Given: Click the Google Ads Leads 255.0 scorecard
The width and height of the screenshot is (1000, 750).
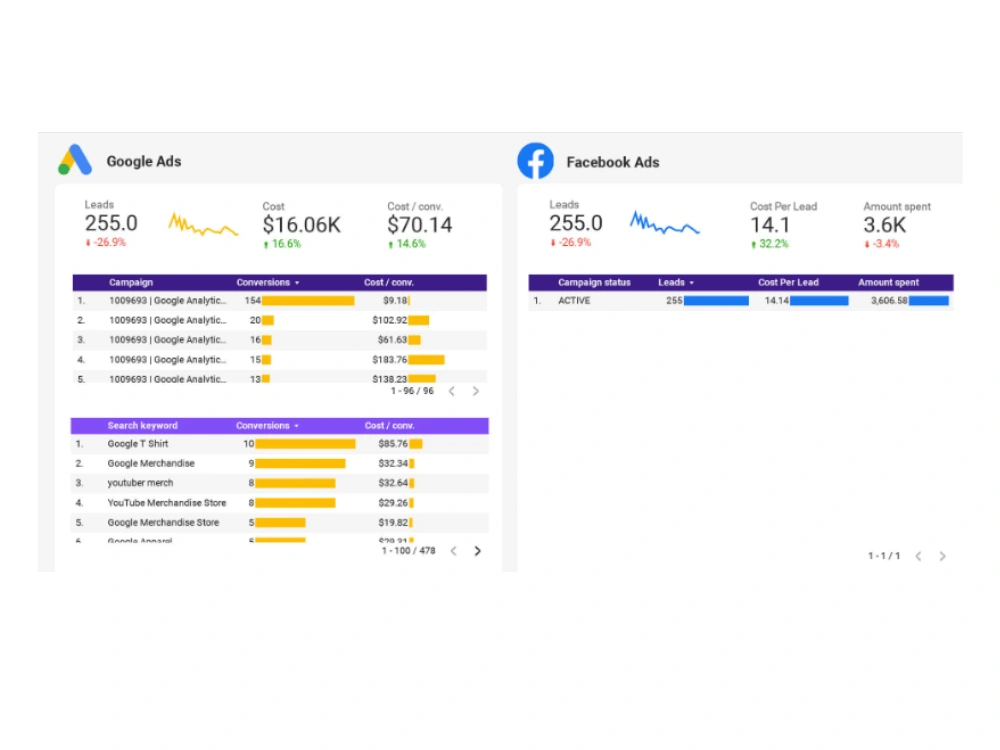Looking at the screenshot, I should click(111, 223).
